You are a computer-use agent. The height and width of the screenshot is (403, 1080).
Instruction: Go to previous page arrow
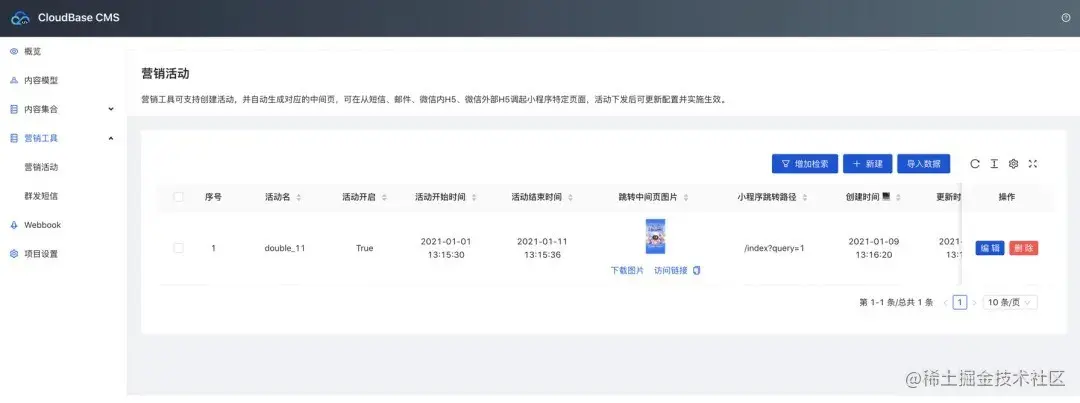(x=946, y=302)
